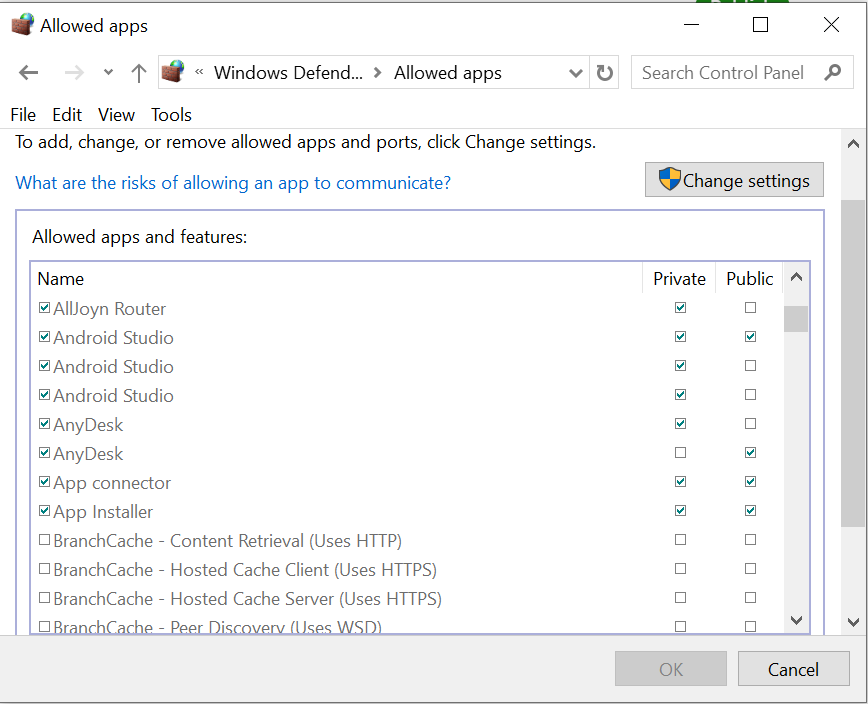Click the Search Control Panel field
This screenshot has width=868, height=704.
coord(724,72)
